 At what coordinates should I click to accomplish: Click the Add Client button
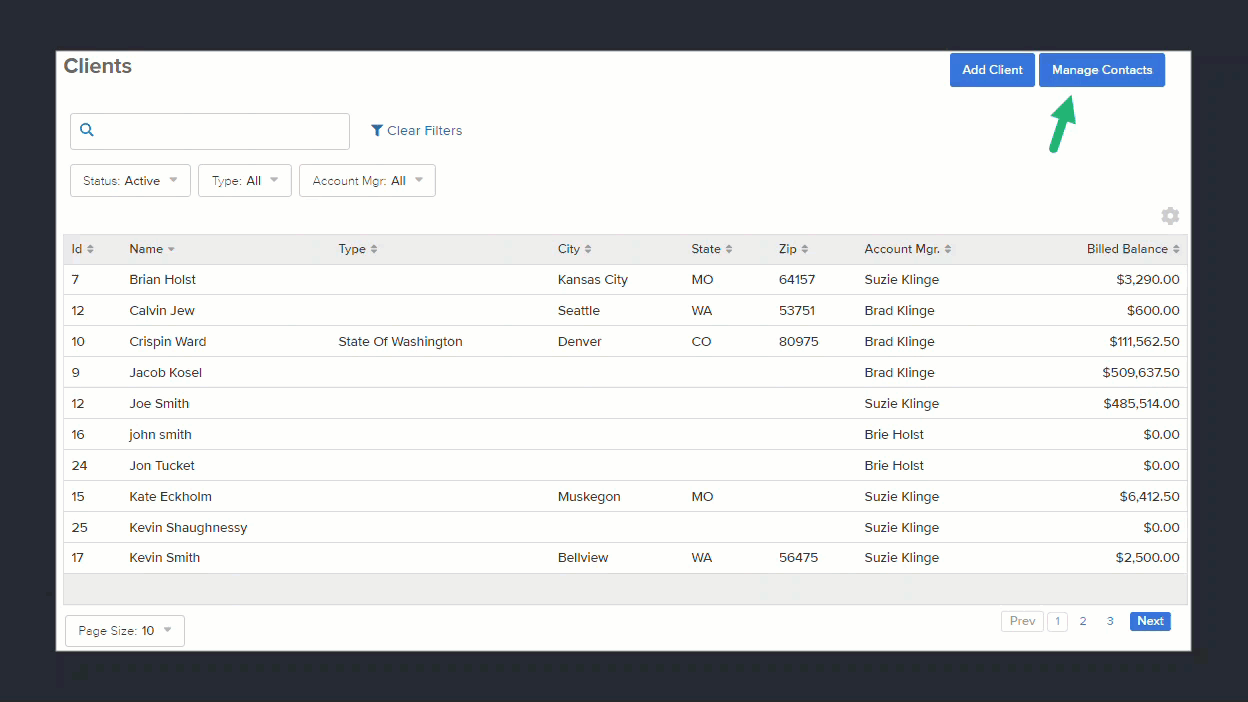(x=992, y=70)
